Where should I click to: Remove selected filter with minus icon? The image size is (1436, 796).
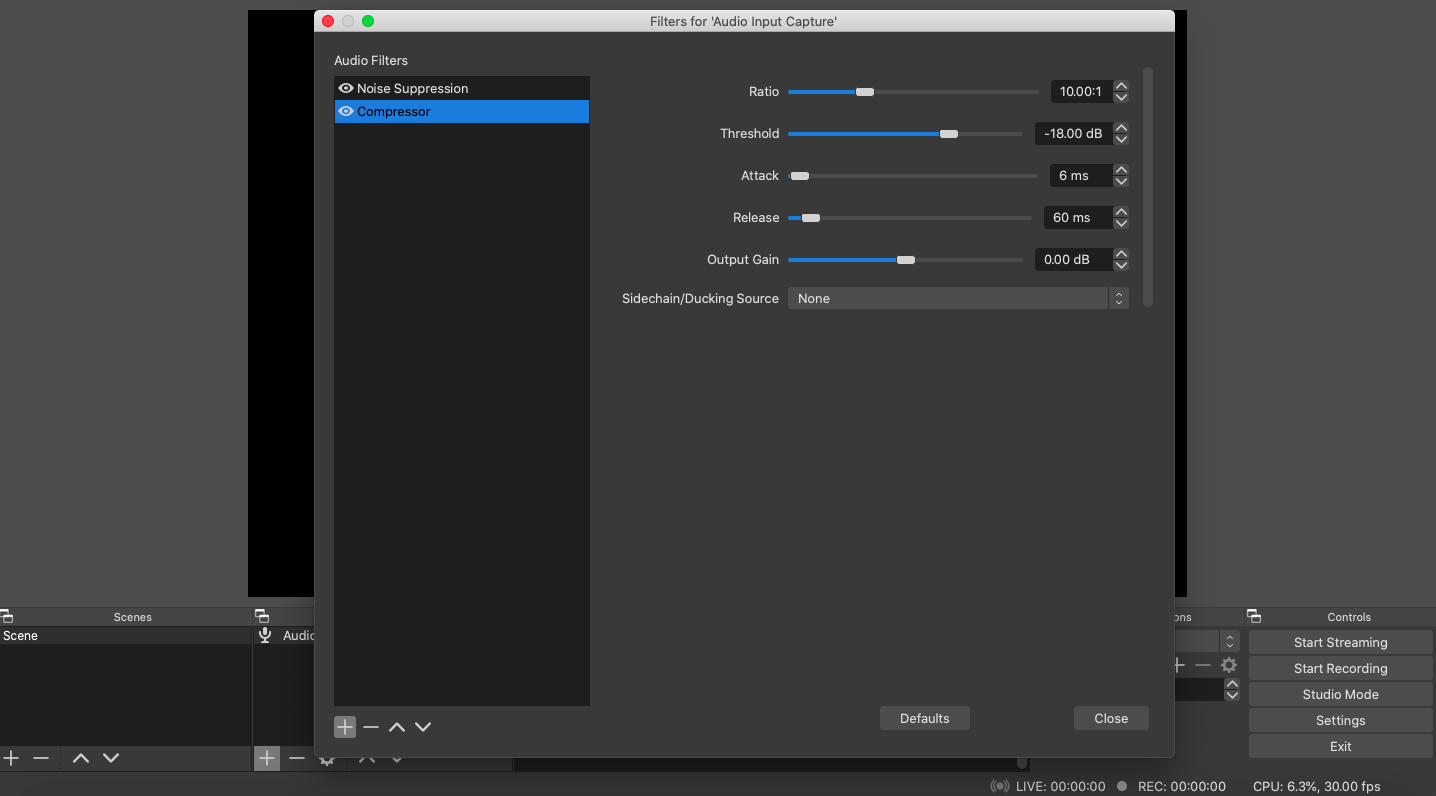pos(371,727)
